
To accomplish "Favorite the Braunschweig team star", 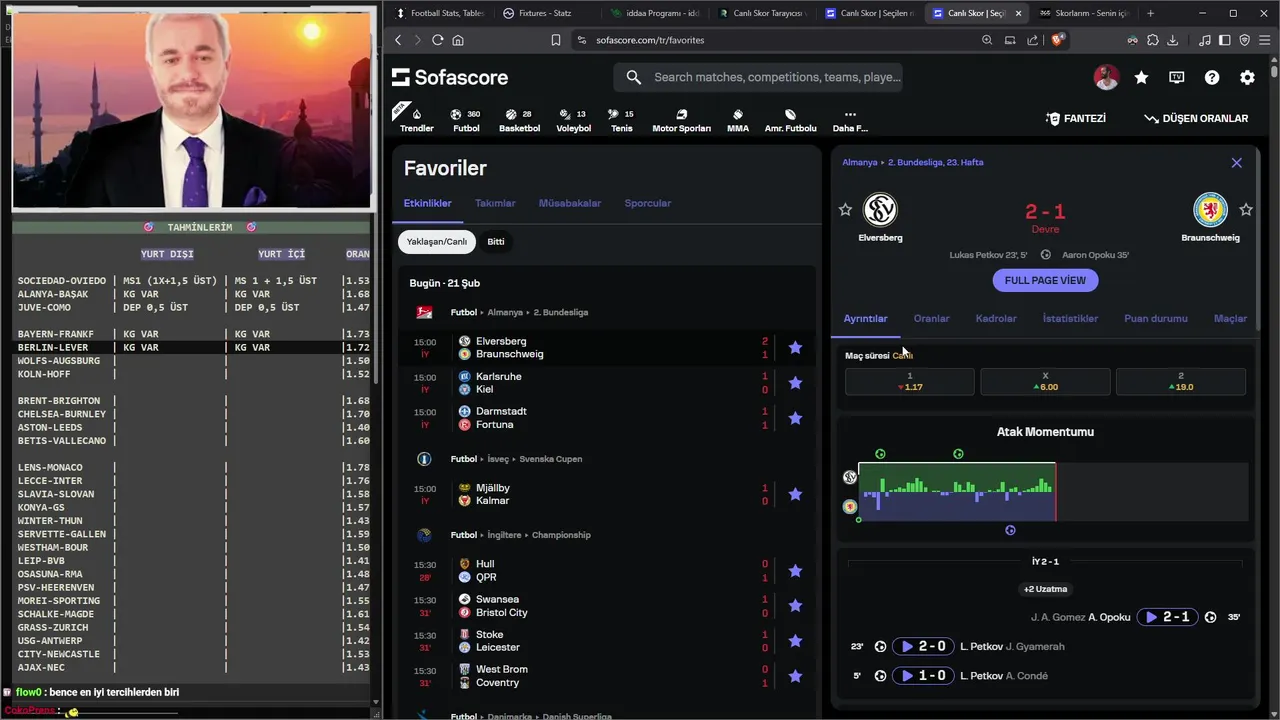I will pyautogui.click(x=1246, y=210).
